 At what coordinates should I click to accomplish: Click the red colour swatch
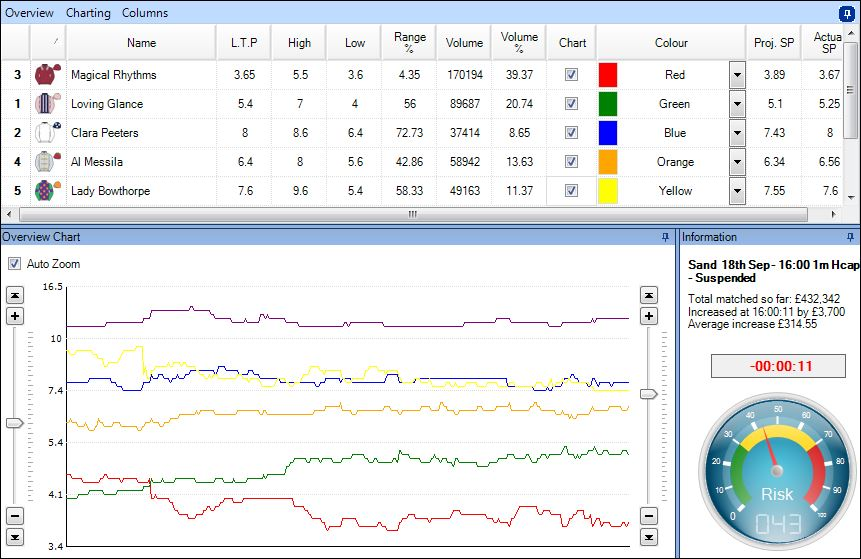[608, 75]
